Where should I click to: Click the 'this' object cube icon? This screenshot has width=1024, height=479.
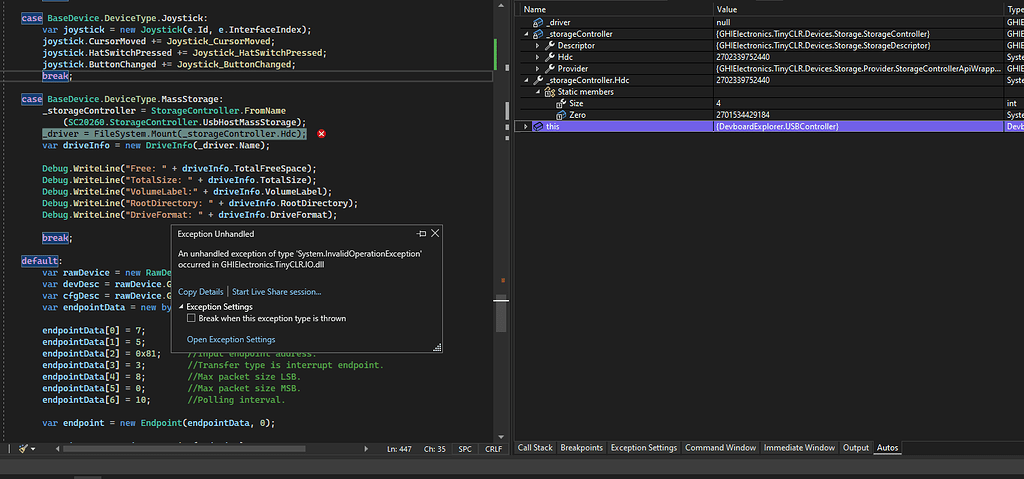pos(537,127)
